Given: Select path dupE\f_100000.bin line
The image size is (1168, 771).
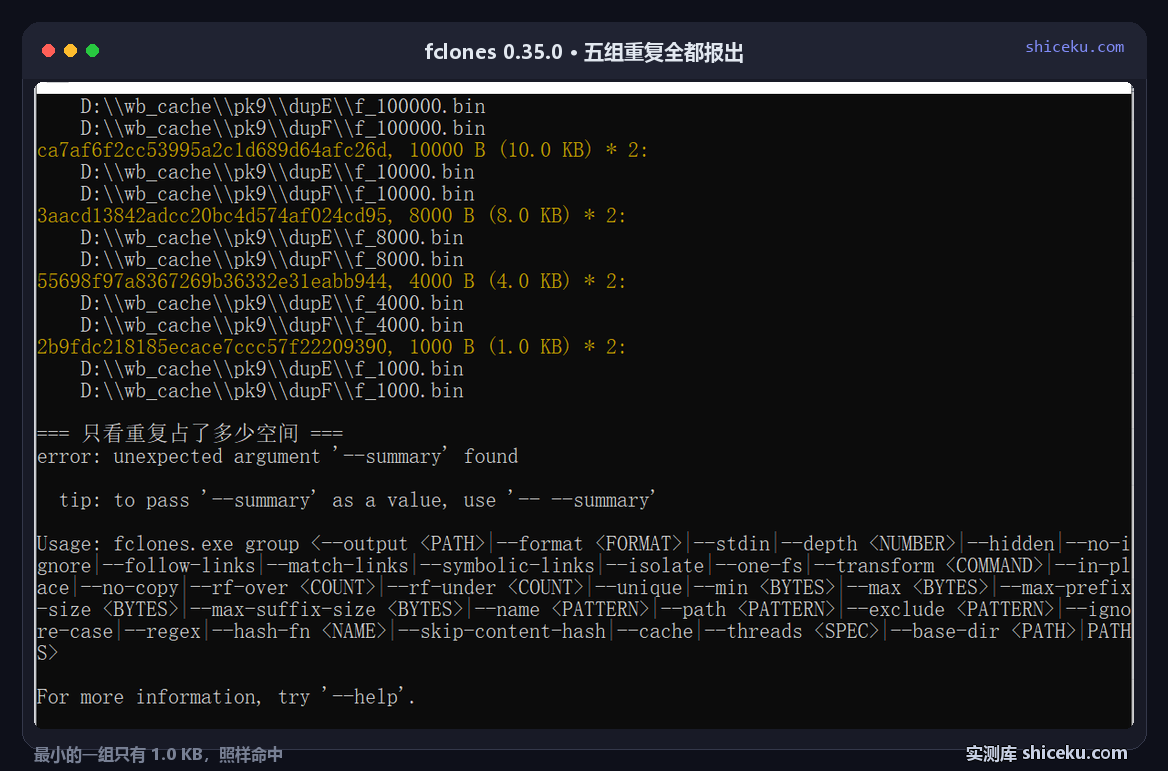Looking at the screenshot, I should tap(282, 106).
